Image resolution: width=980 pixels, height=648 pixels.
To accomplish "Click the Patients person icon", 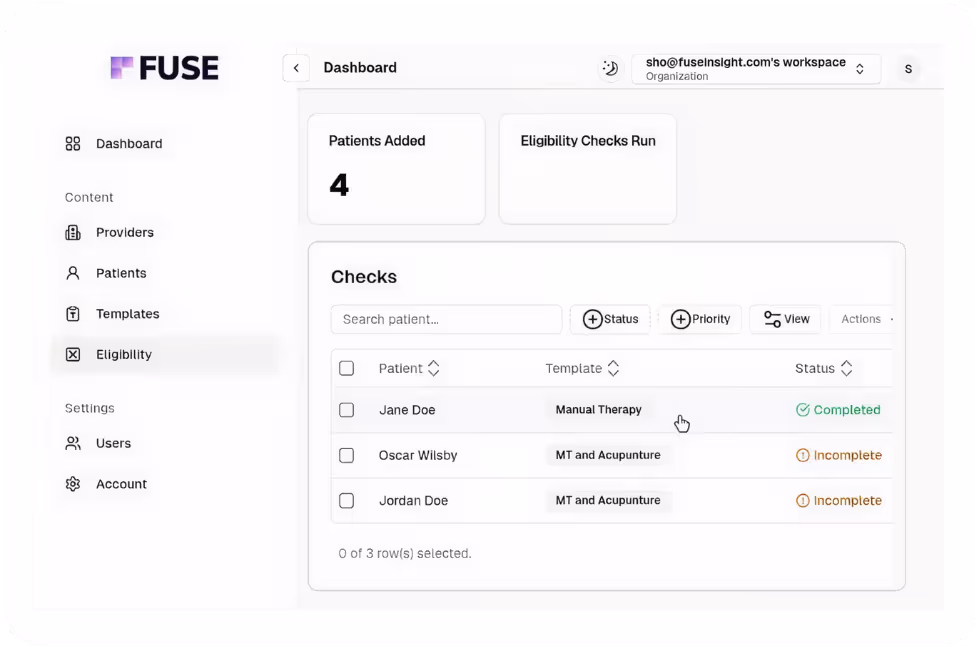I will click(73, 273).
